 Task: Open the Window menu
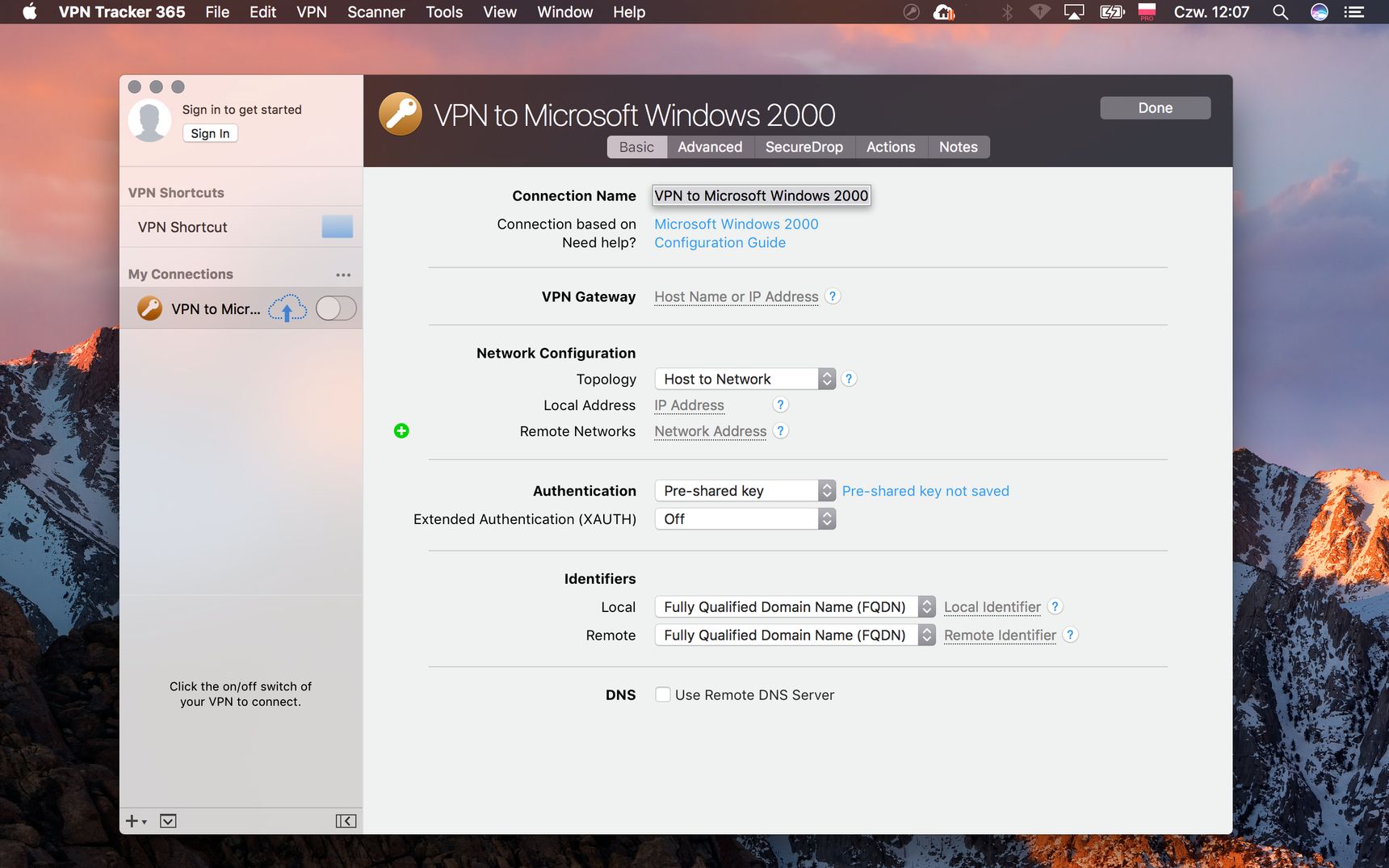tap(565, 12)
